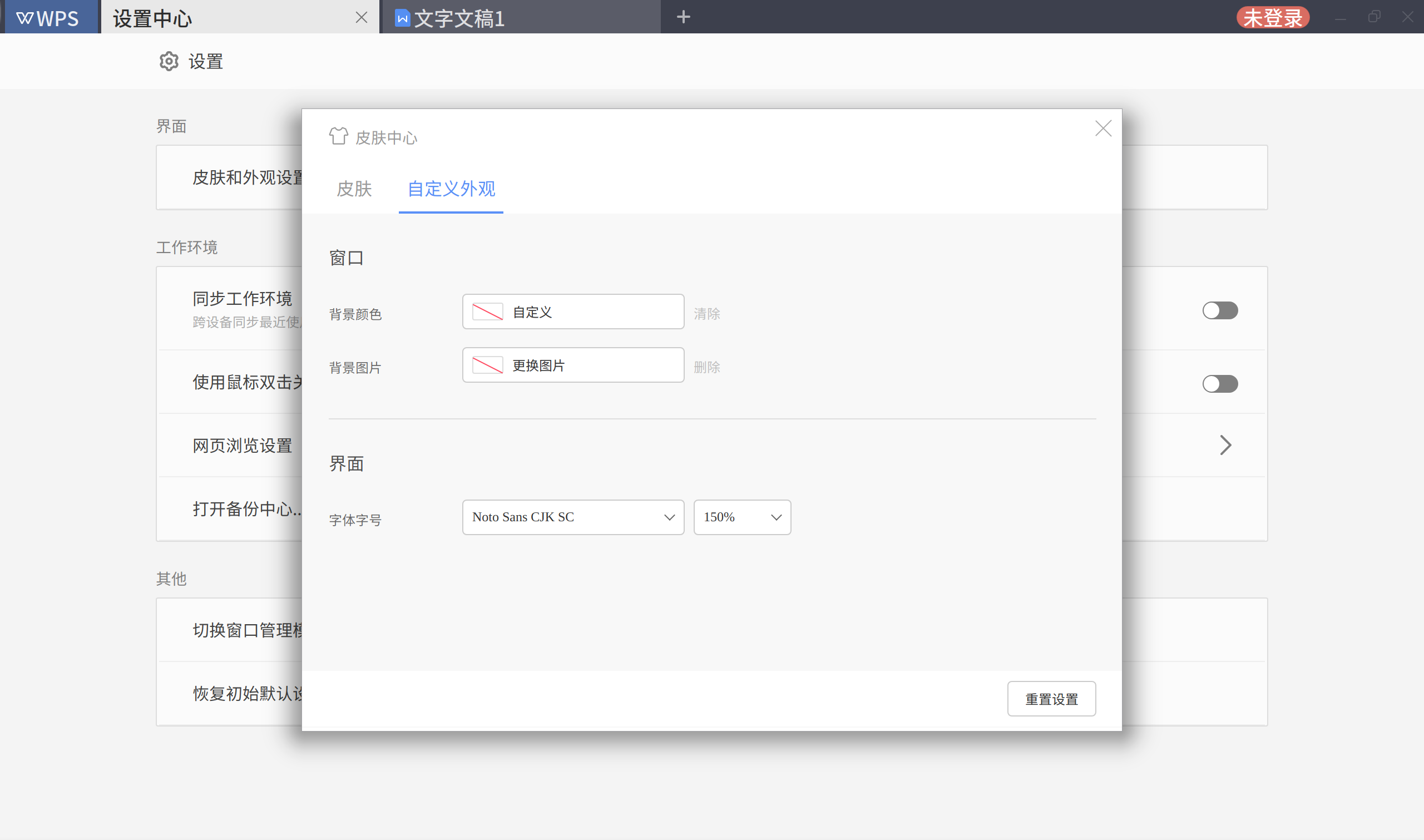Image resolution: width=1424 pixels, height=840 pixels.
Task: Click the 清除 link beside background color
Action: pos(706,314)
